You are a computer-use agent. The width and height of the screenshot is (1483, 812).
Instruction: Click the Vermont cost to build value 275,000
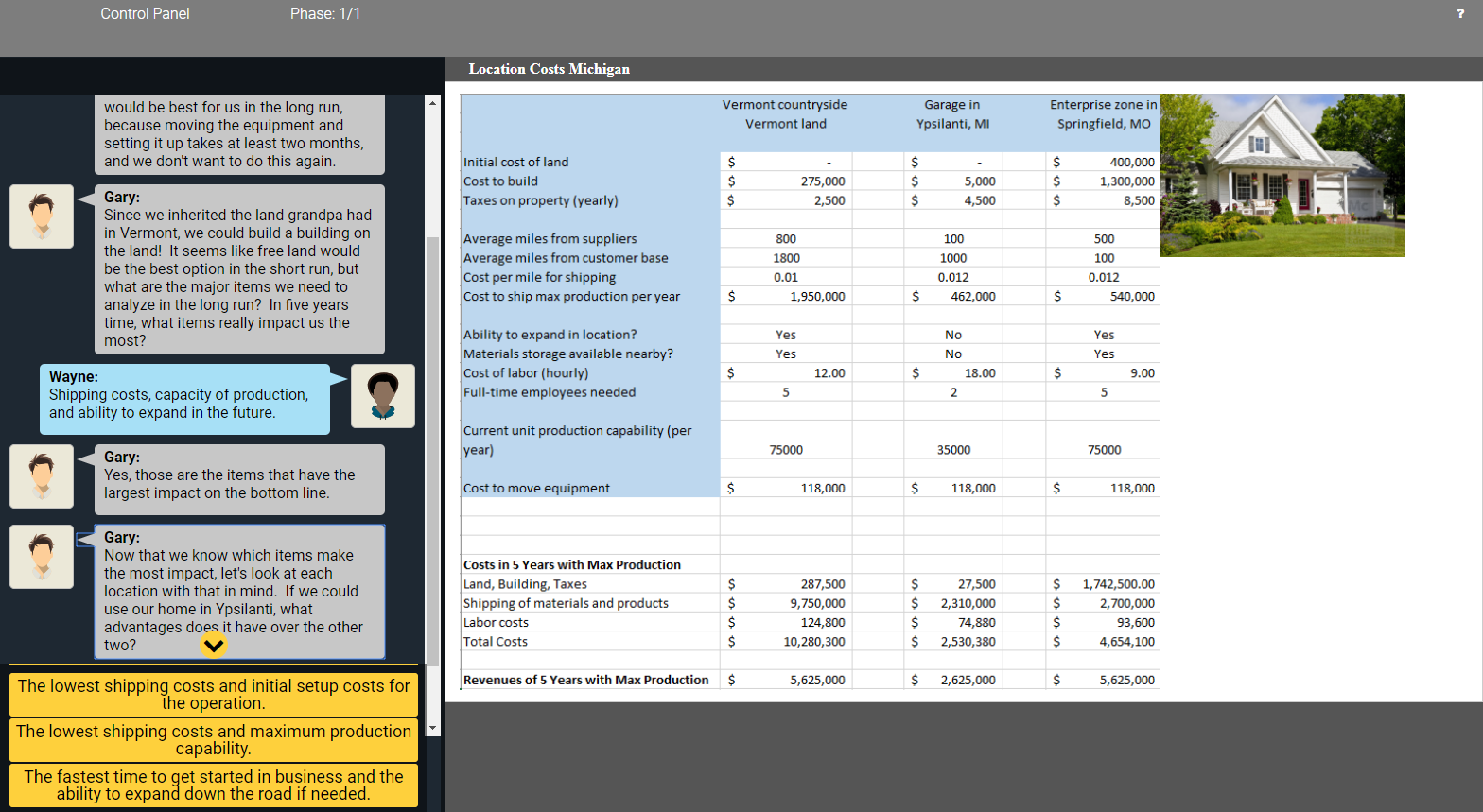click(823, 181)
